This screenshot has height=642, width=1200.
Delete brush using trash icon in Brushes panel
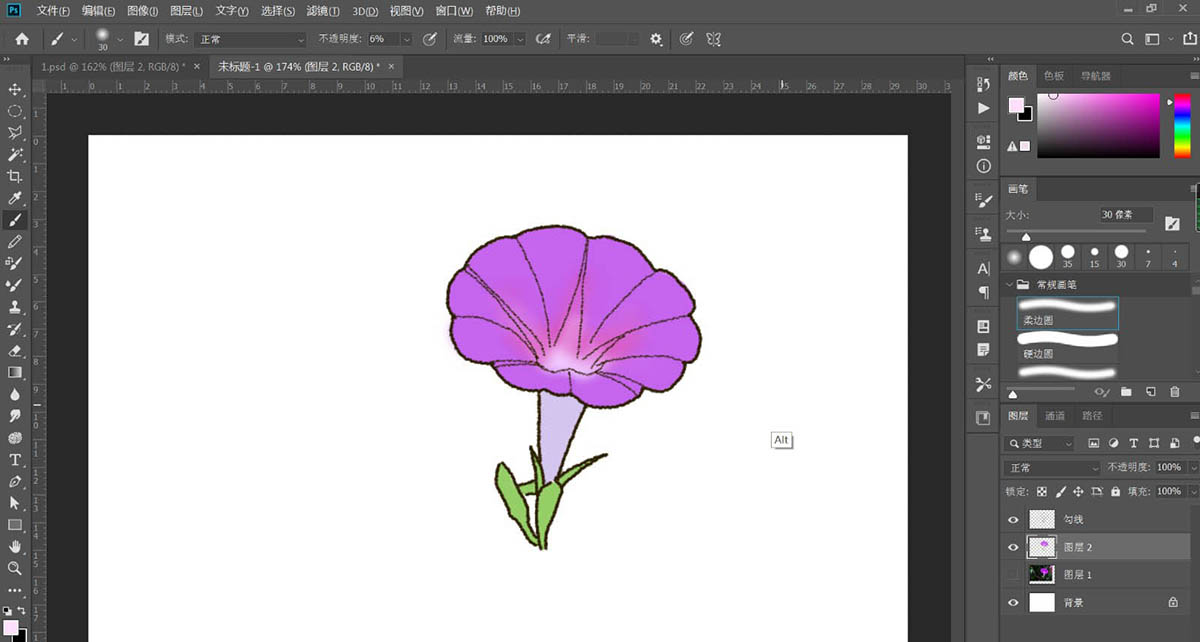coord(1175,392)
